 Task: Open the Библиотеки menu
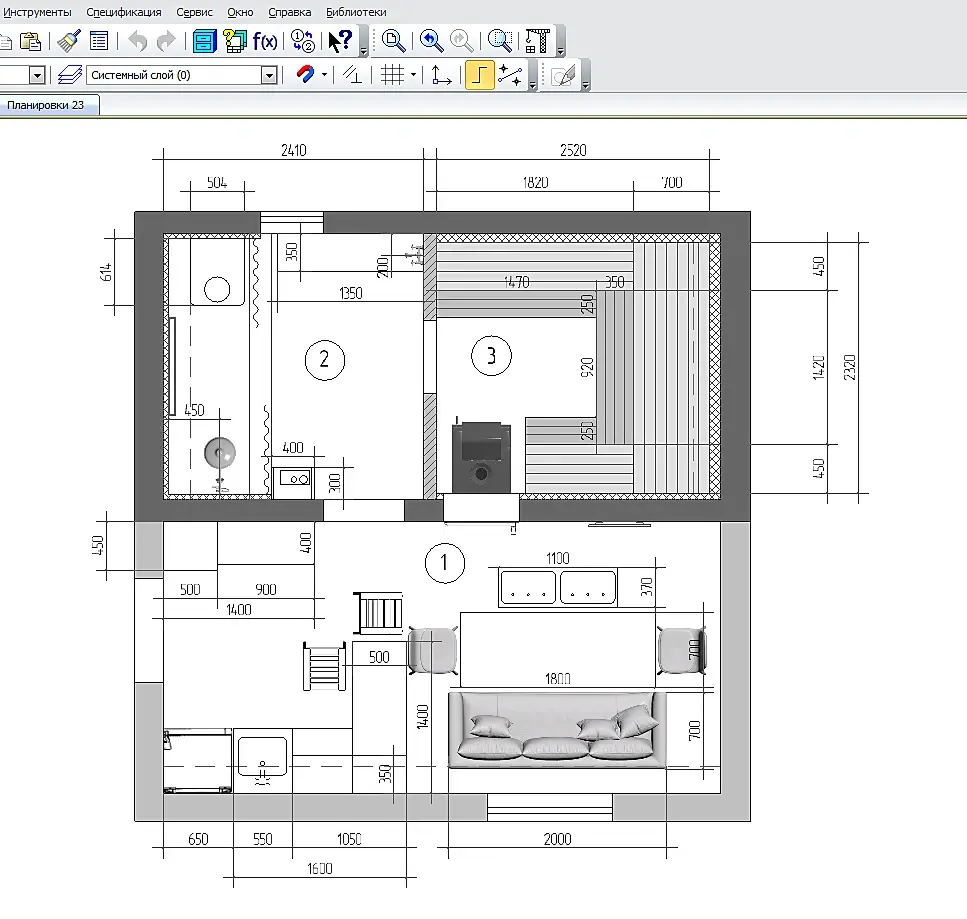click(x=356, y=12)
